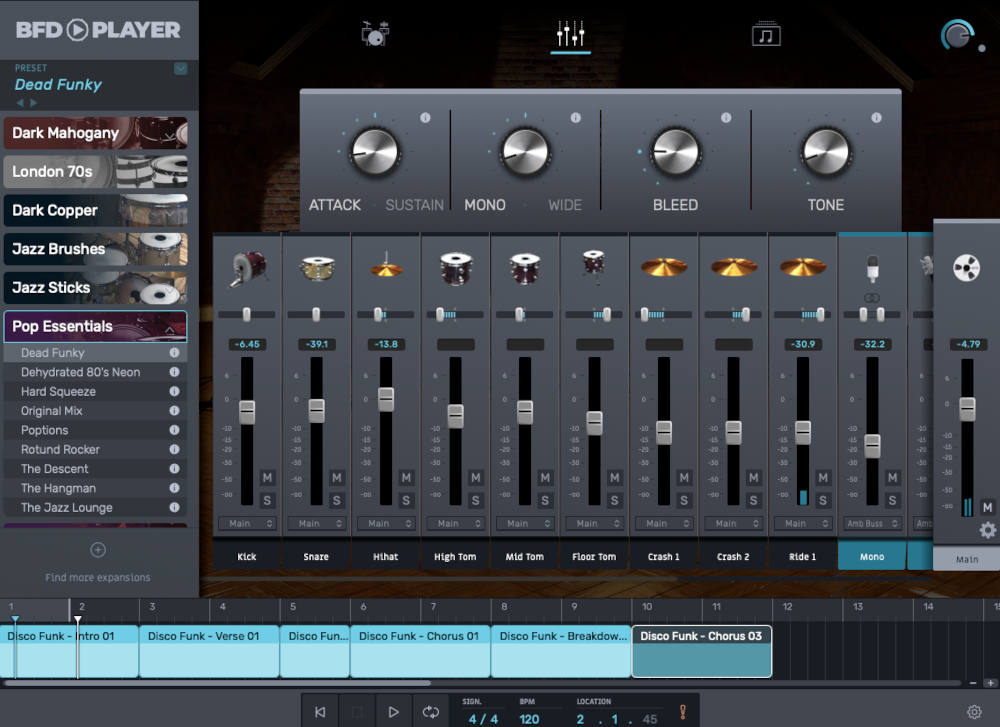1000x727 pixels.
Task: Solo the Snare channel
Action: pyautogui.click(x=337, y=499)
